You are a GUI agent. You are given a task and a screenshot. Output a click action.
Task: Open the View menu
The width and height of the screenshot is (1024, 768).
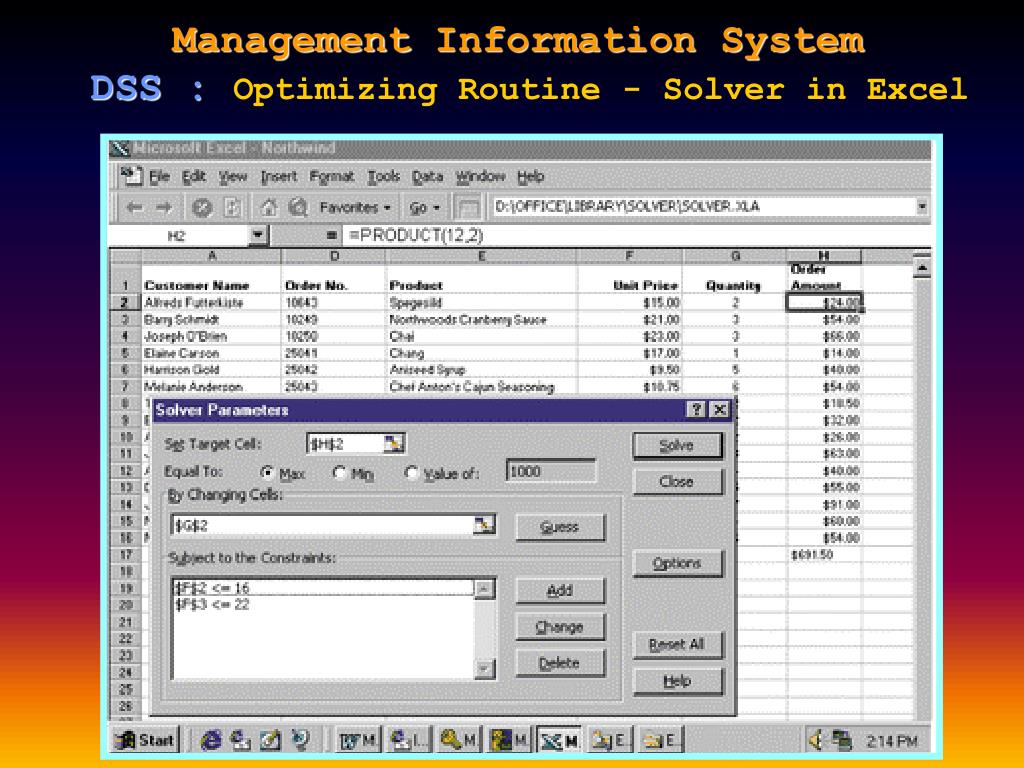click(x=233, y=176)
